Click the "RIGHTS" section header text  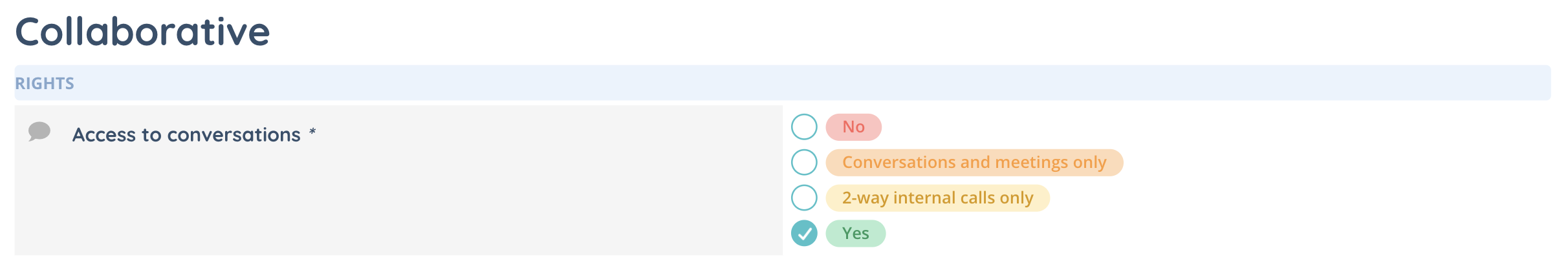coord(45,83)
